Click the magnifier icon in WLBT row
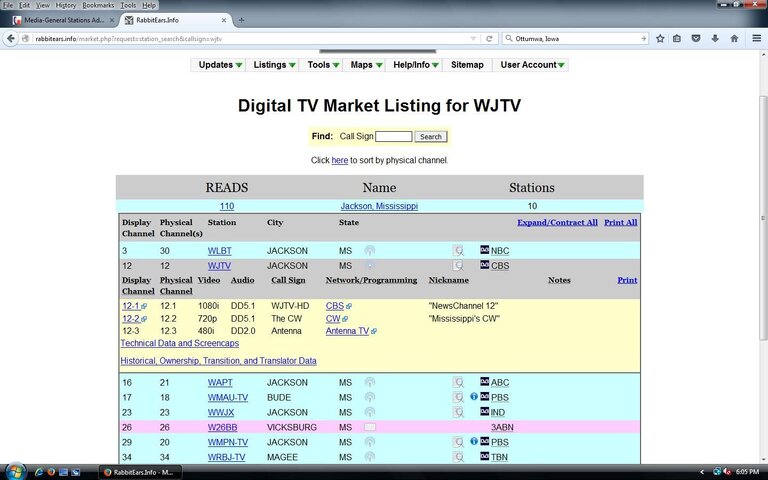 [457, 251]
